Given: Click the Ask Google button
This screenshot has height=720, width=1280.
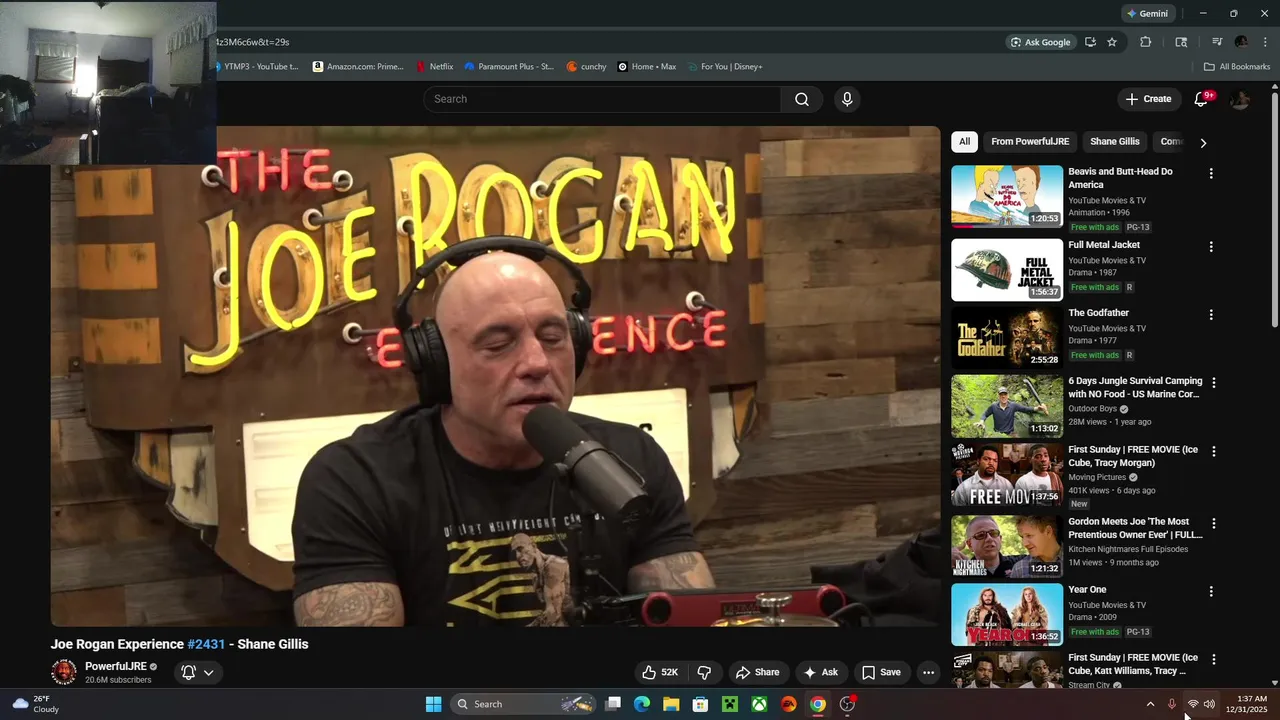Looking at the screenshot, I should coord(1040,42).
